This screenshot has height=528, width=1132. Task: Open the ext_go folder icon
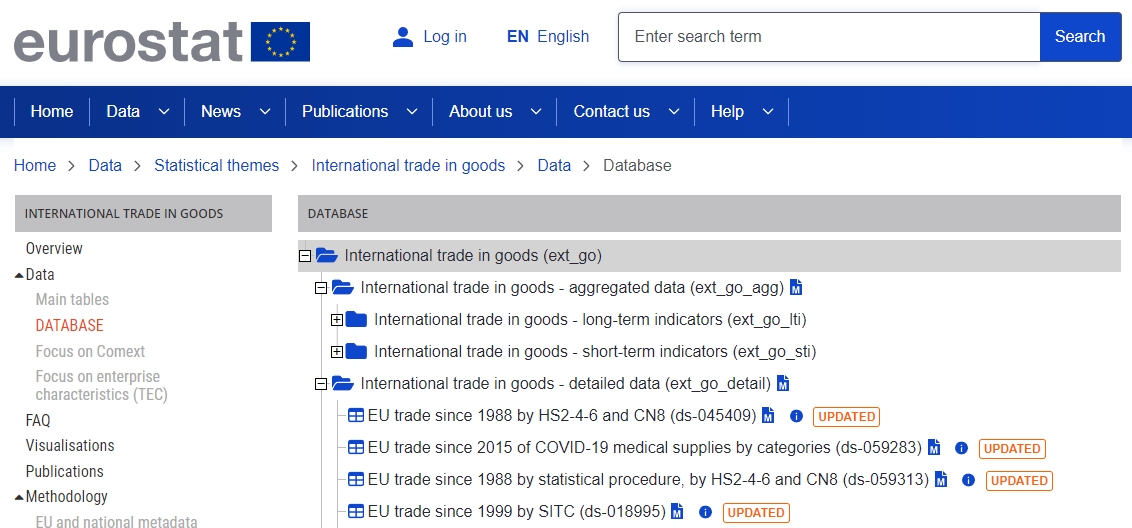(327, 255)
